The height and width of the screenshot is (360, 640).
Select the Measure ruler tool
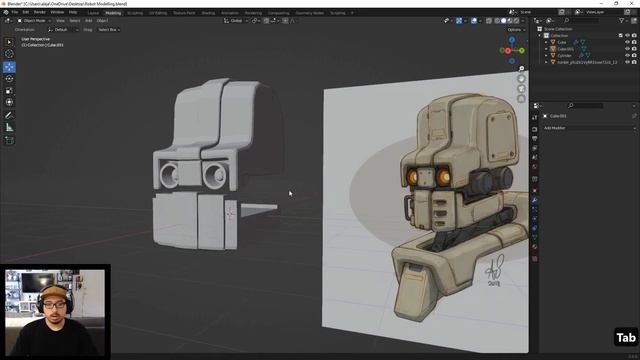click(9, 128)
